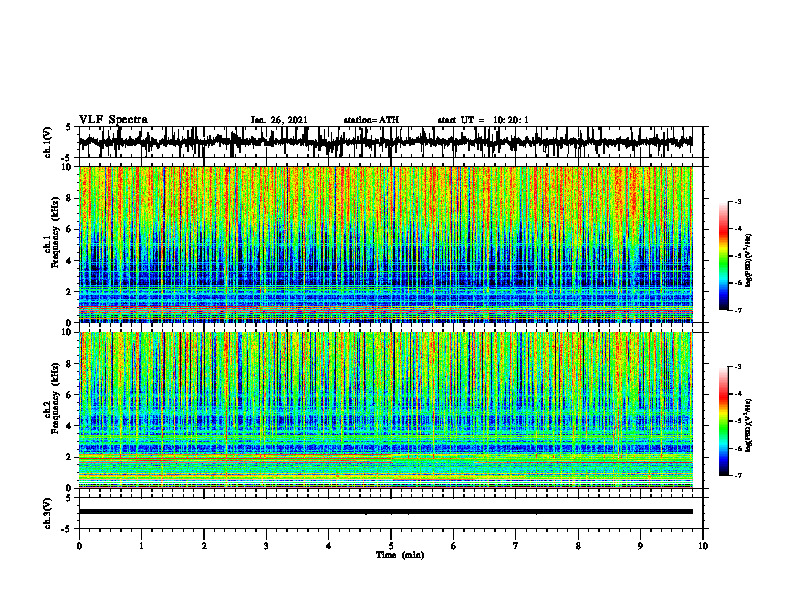Click the ch.1 spectrogram 6 kHz tick label
The height and width of the screenshot is (612, 792).
[x=70, y=230]
